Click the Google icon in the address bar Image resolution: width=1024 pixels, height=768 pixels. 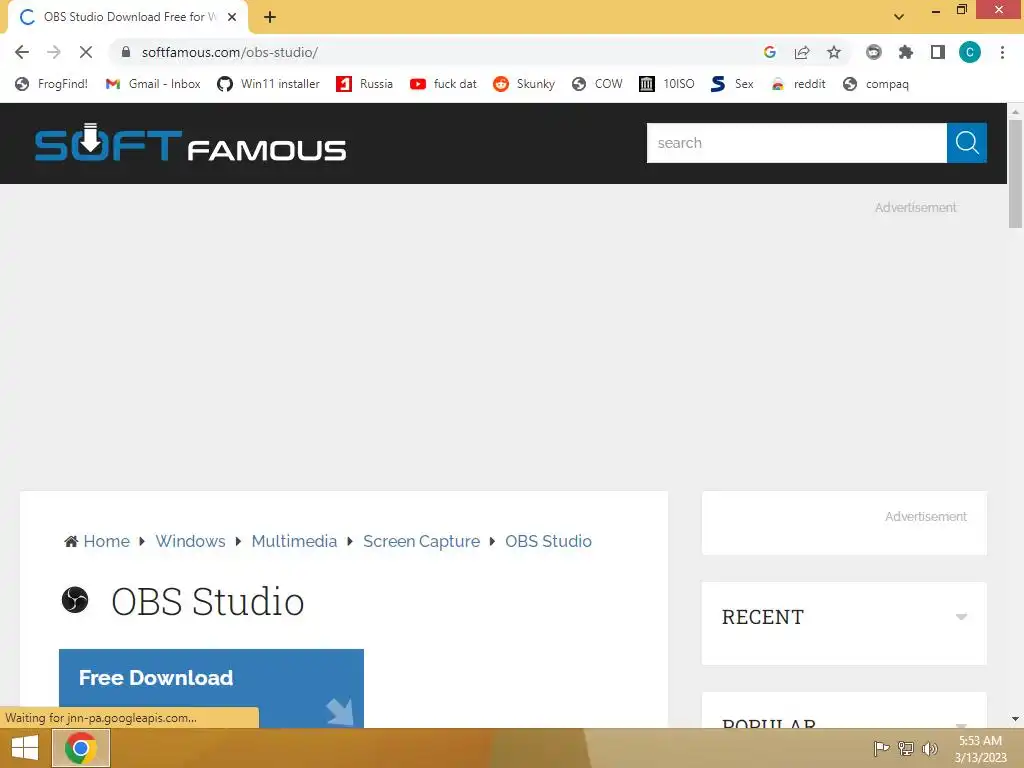click(770, 52)
